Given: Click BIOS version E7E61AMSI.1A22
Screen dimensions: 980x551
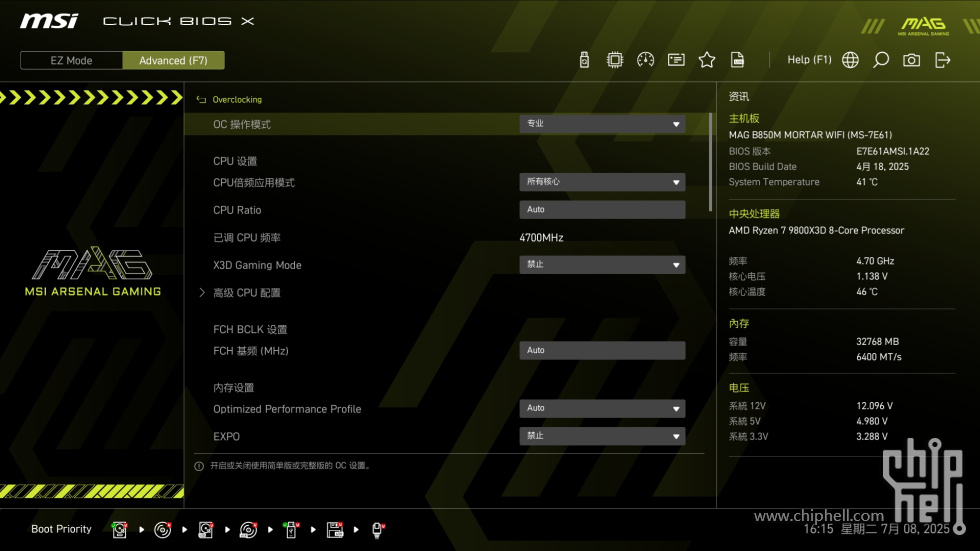Looking at the screenshot, I should point(892,151).
